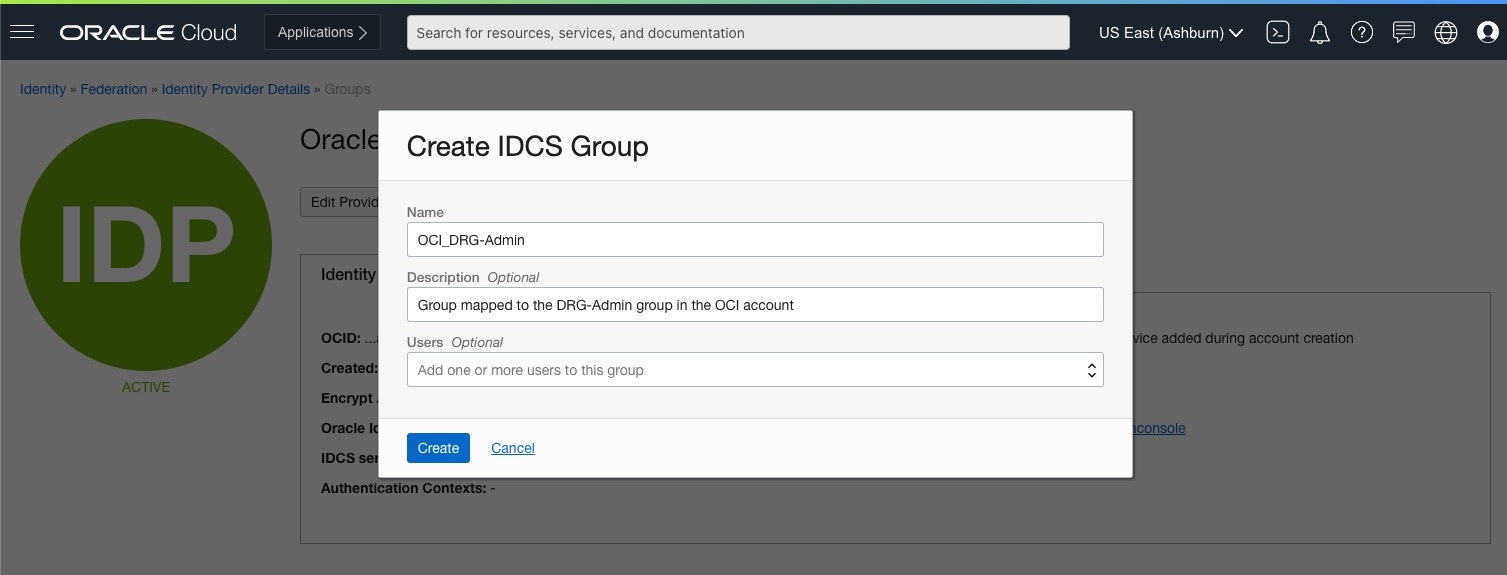The image size is (1507, 575).
Task: Open Cloud Shell developer tools icon
Action: coord(1277,32)
